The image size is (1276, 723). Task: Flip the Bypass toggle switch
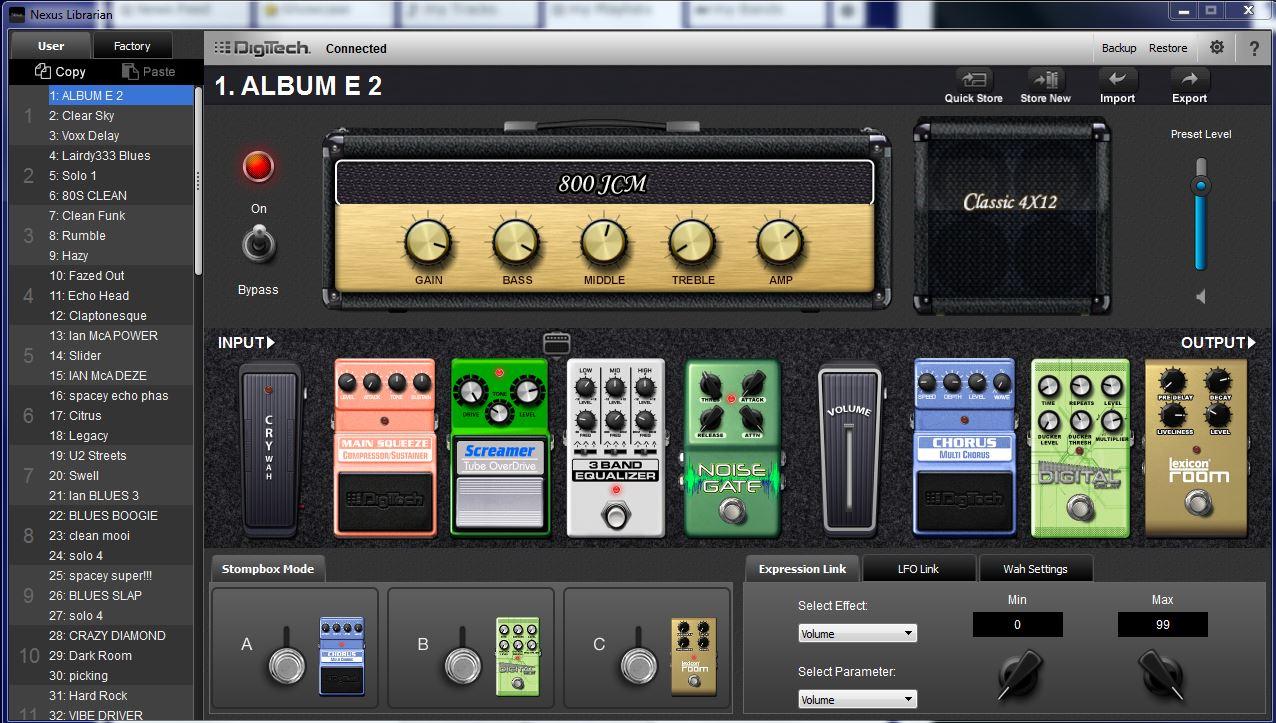pos(259,243)
